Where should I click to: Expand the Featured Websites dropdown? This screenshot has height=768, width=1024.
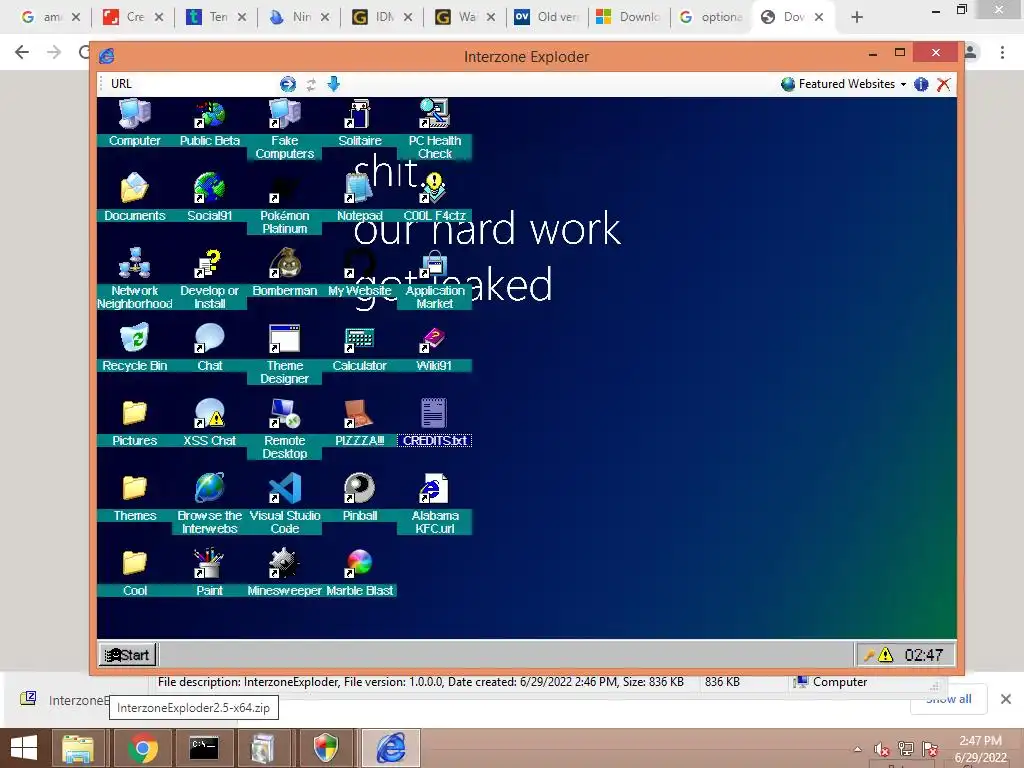click(x=844, y=84)
